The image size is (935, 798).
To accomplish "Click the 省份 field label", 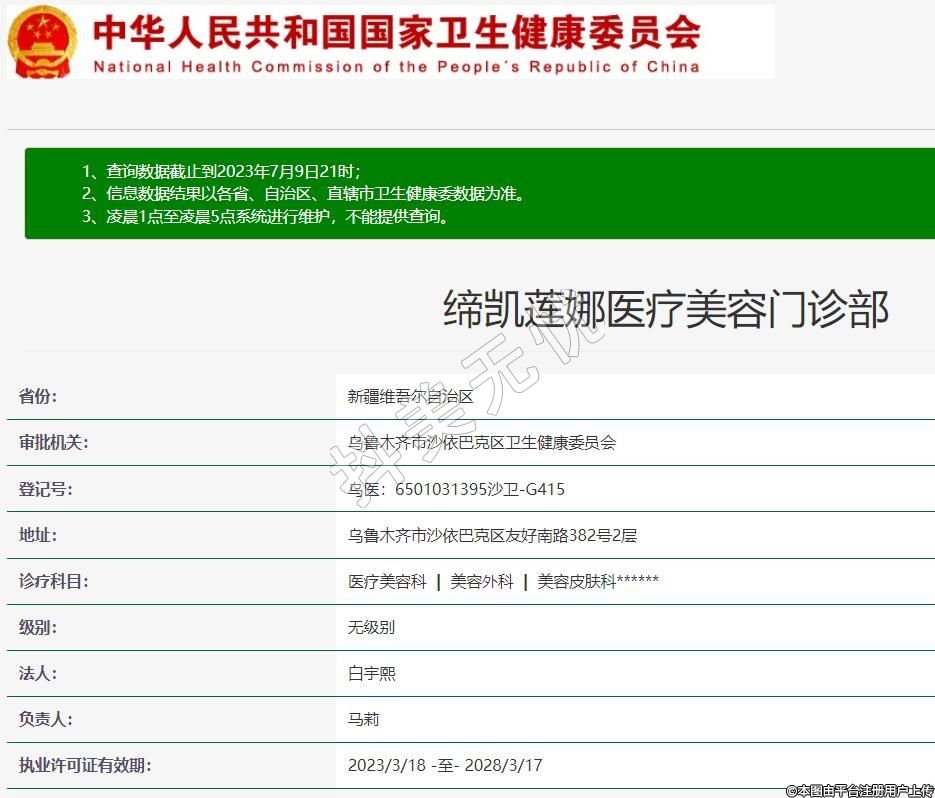I will 38,396.
